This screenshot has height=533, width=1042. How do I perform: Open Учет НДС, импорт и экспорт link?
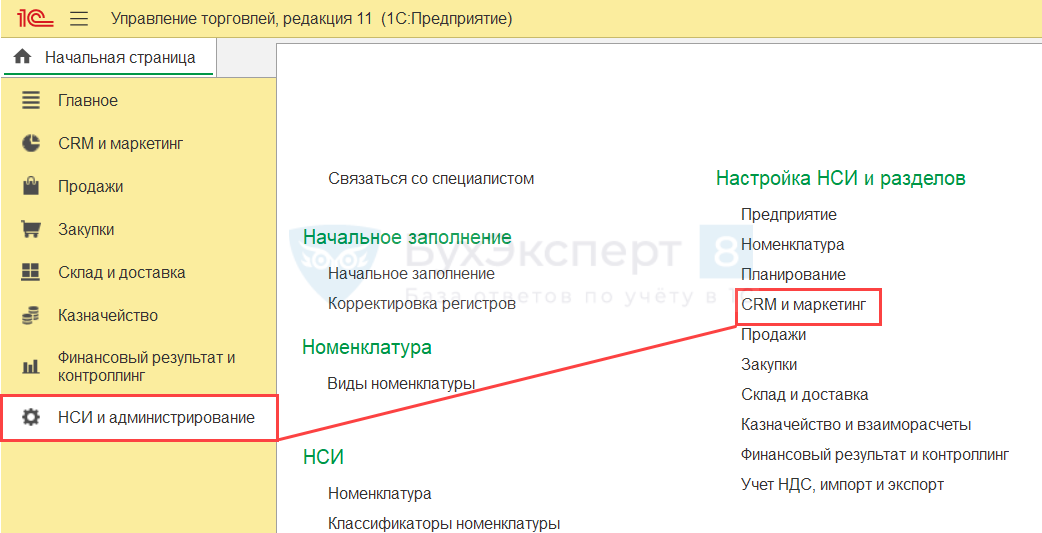(x=843, y=484)
